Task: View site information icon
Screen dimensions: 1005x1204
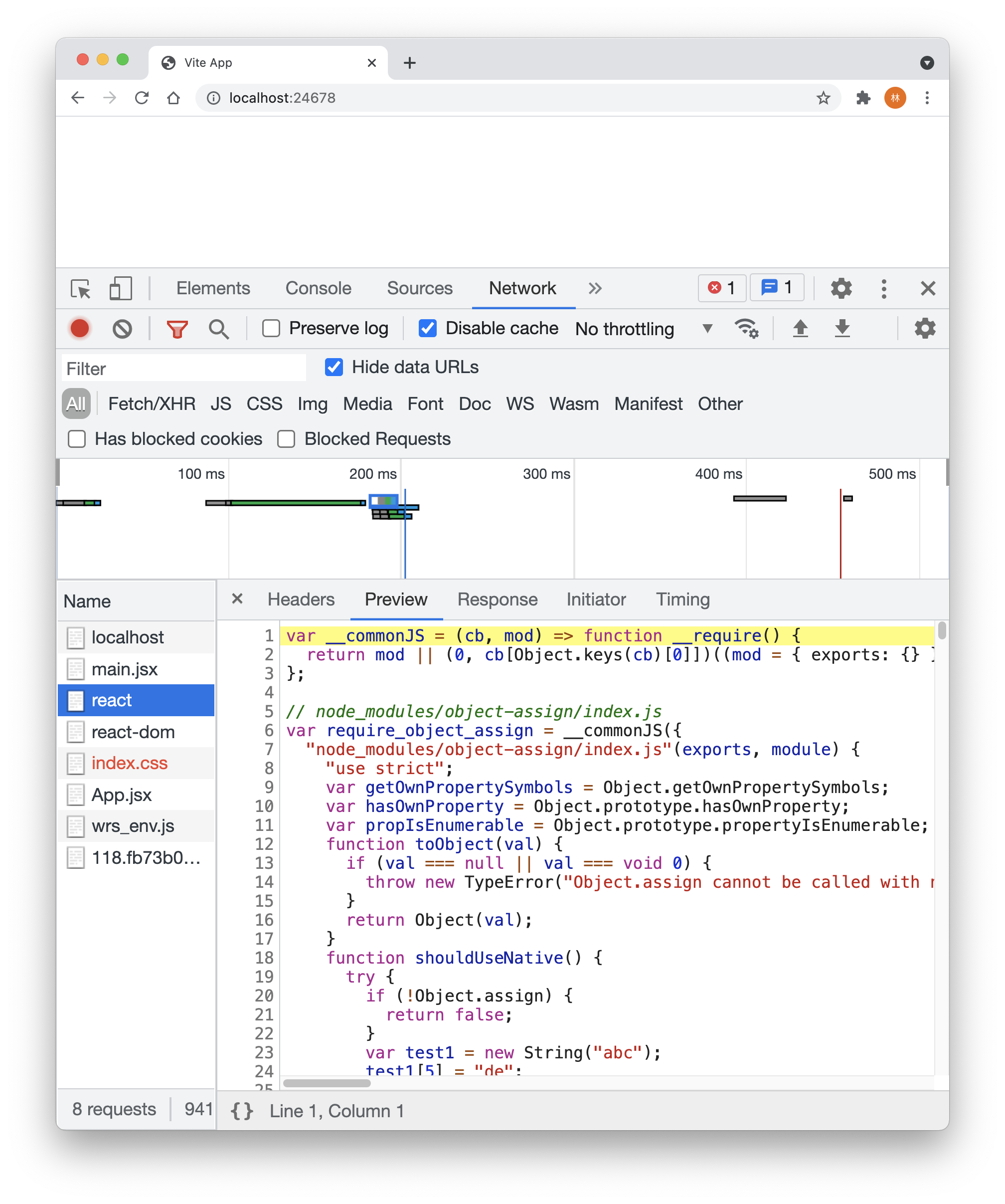Action: pos(213,98)
